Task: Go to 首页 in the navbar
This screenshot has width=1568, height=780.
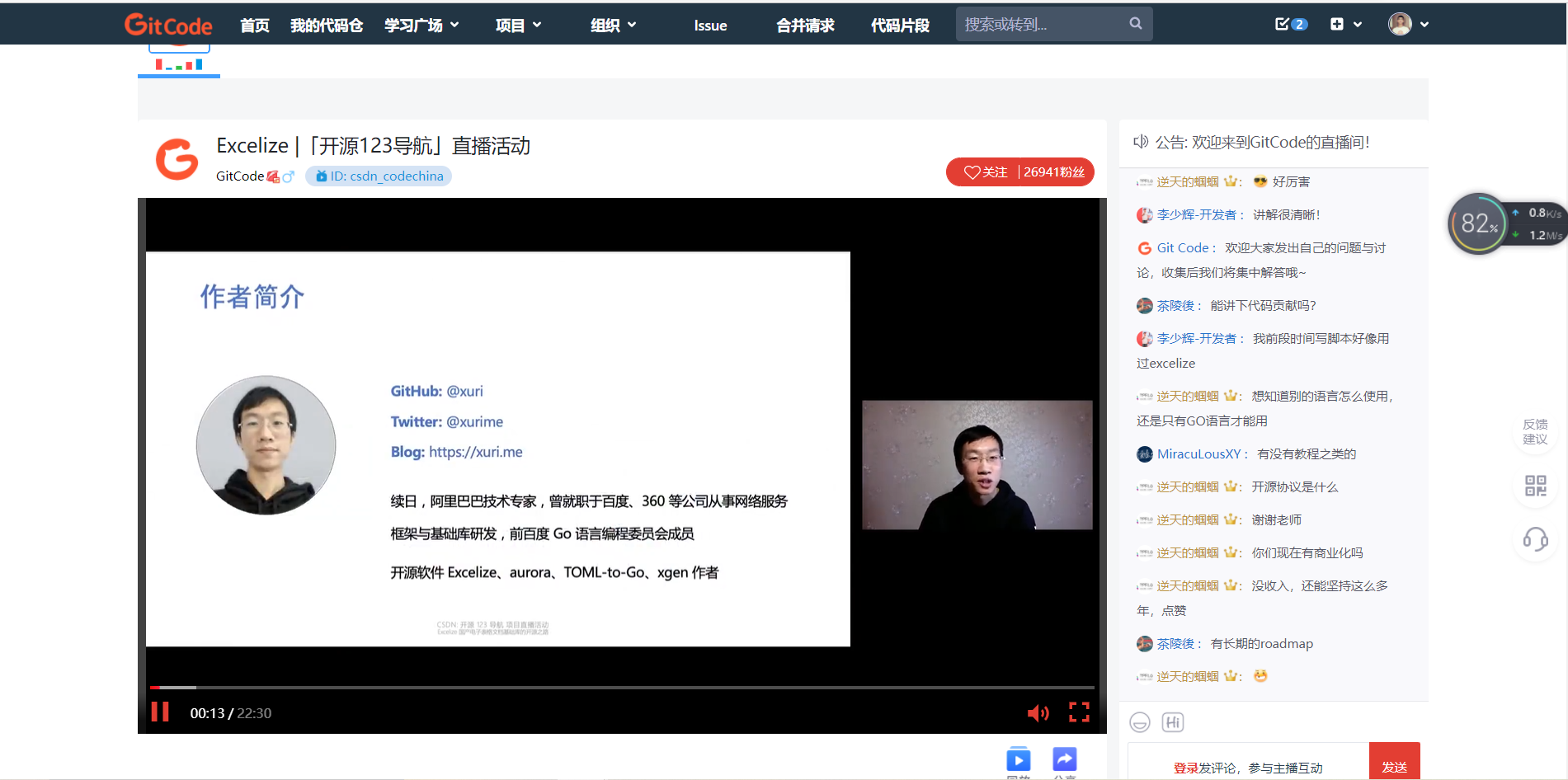Action: [x=255, y=26]
